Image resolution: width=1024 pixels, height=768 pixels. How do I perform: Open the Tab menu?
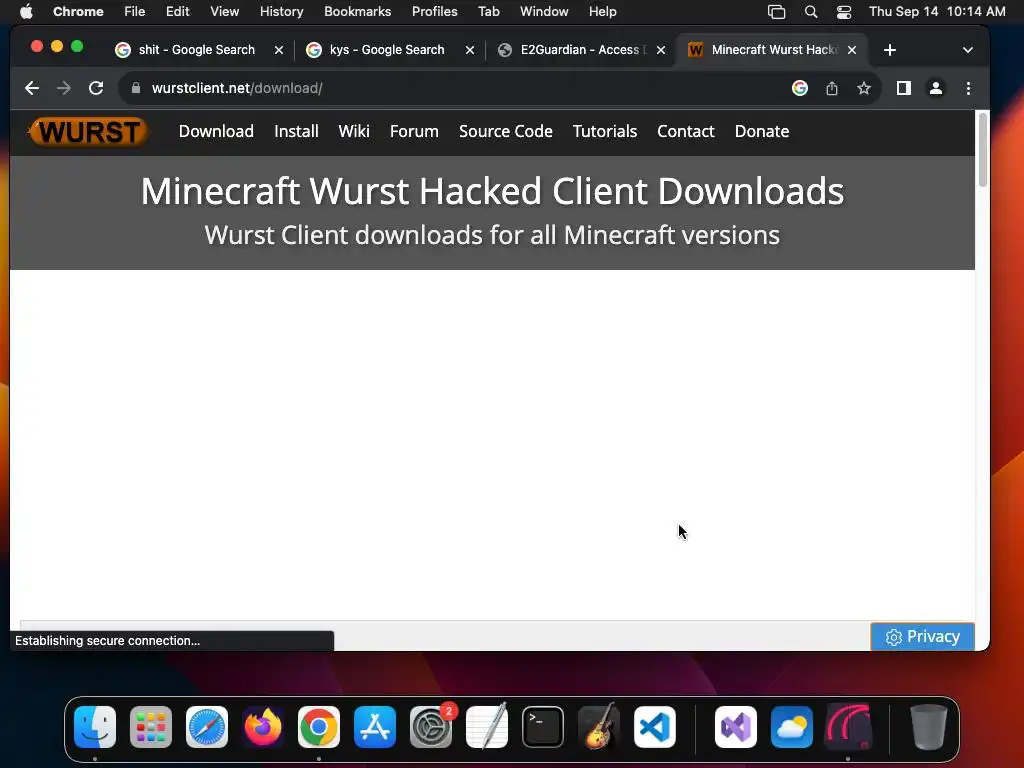pos(488,12)
